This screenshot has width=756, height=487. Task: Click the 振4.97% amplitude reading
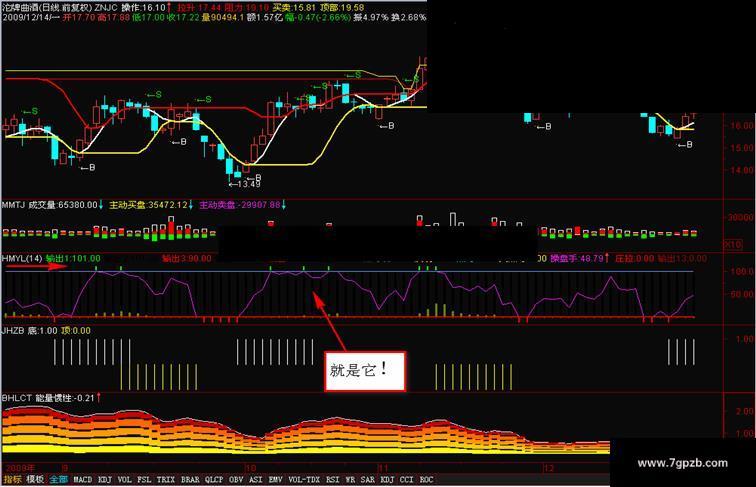[371, 17]
